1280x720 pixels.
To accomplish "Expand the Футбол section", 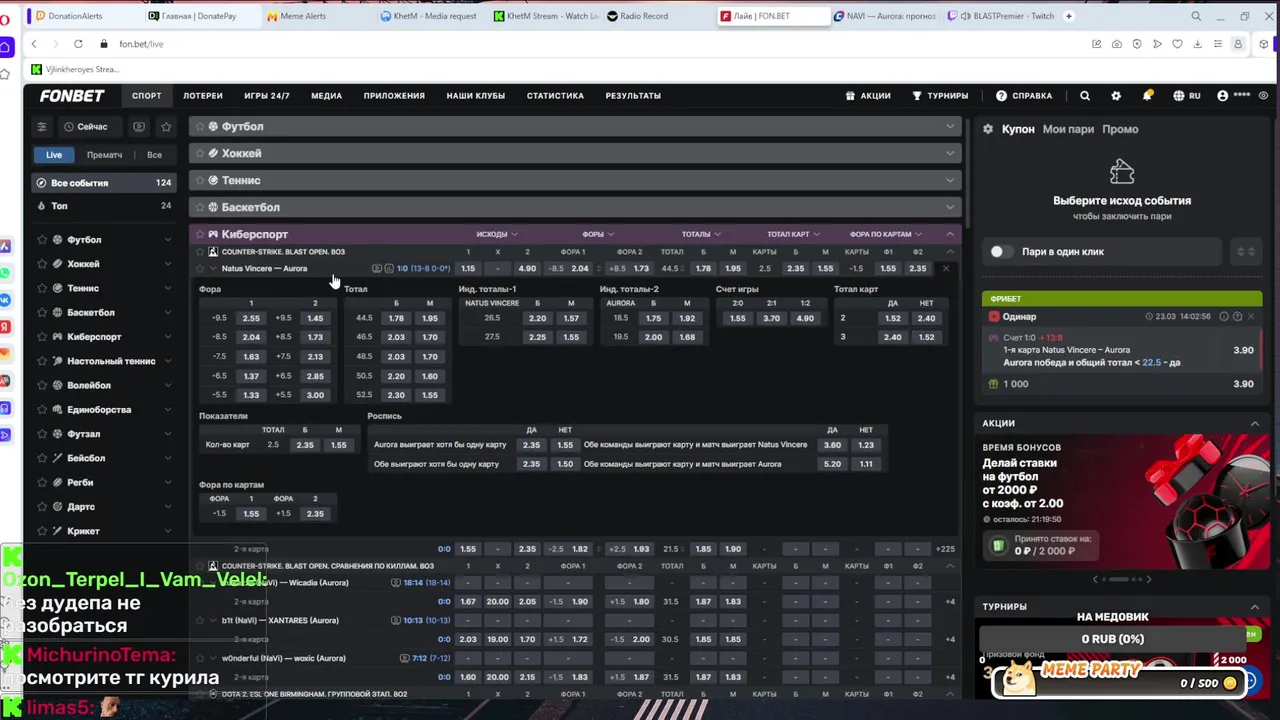I will 950,126.
